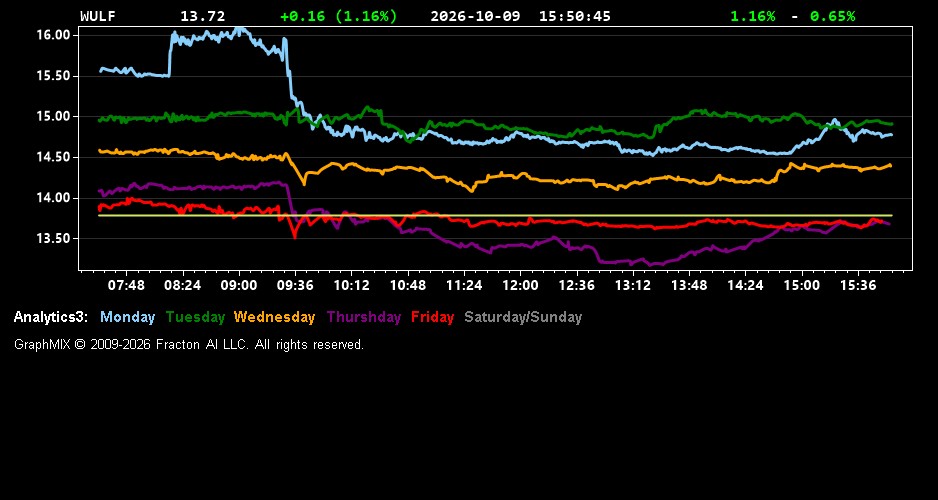The image size is (938, 500).
Task: Click the 15:00 time axis label
Action: [x=802, y=286]
